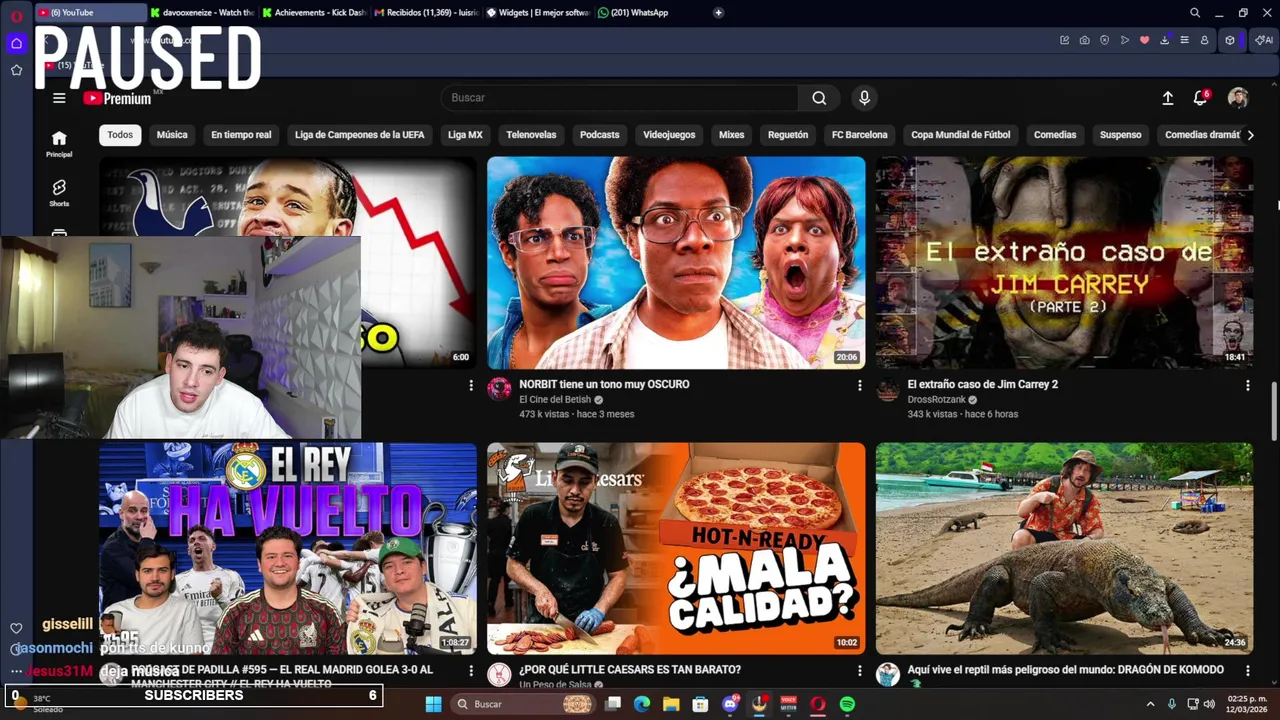
Task: Click the Windows taskbar Buscar search box
Action: tap(525, 704)
